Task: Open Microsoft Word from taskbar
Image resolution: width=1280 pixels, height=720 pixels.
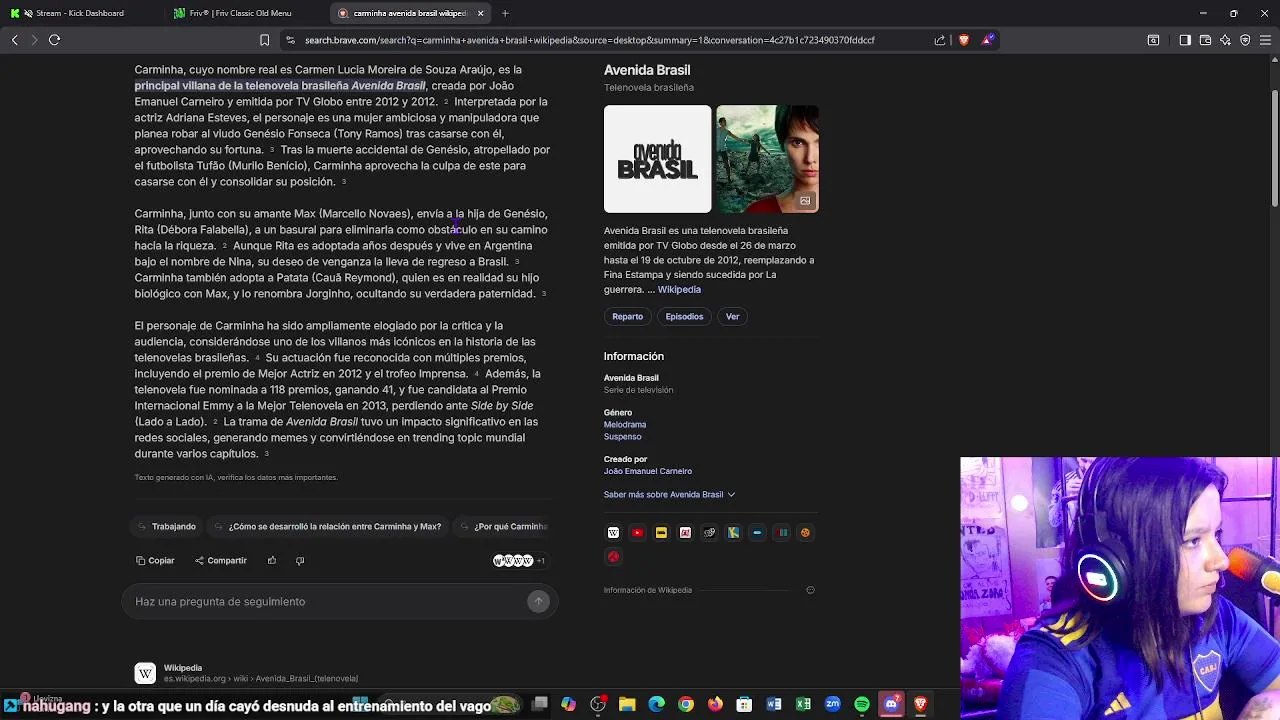Action: coord(774,705)
